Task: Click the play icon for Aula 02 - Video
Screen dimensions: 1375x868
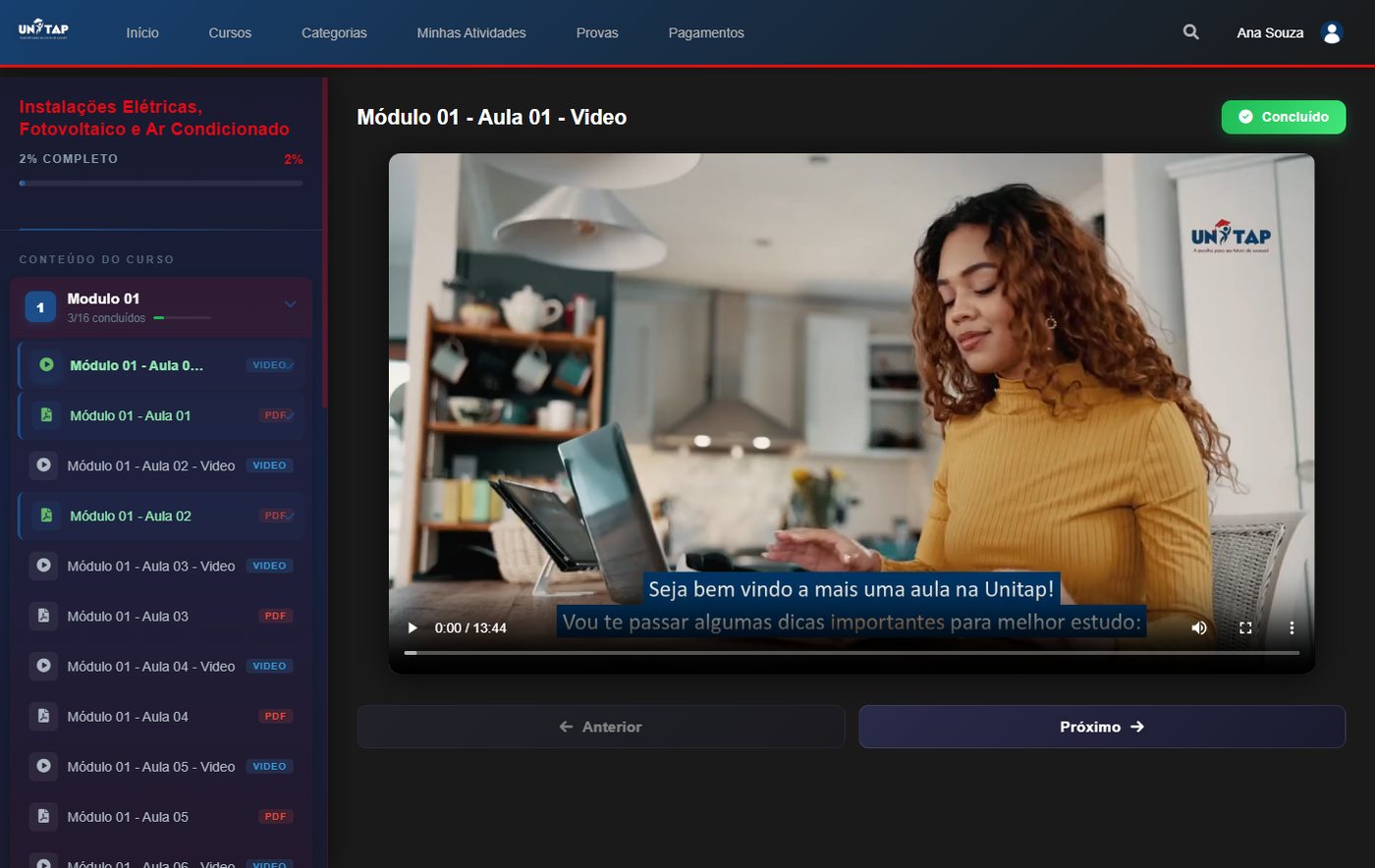Action: tap(43, 465)
